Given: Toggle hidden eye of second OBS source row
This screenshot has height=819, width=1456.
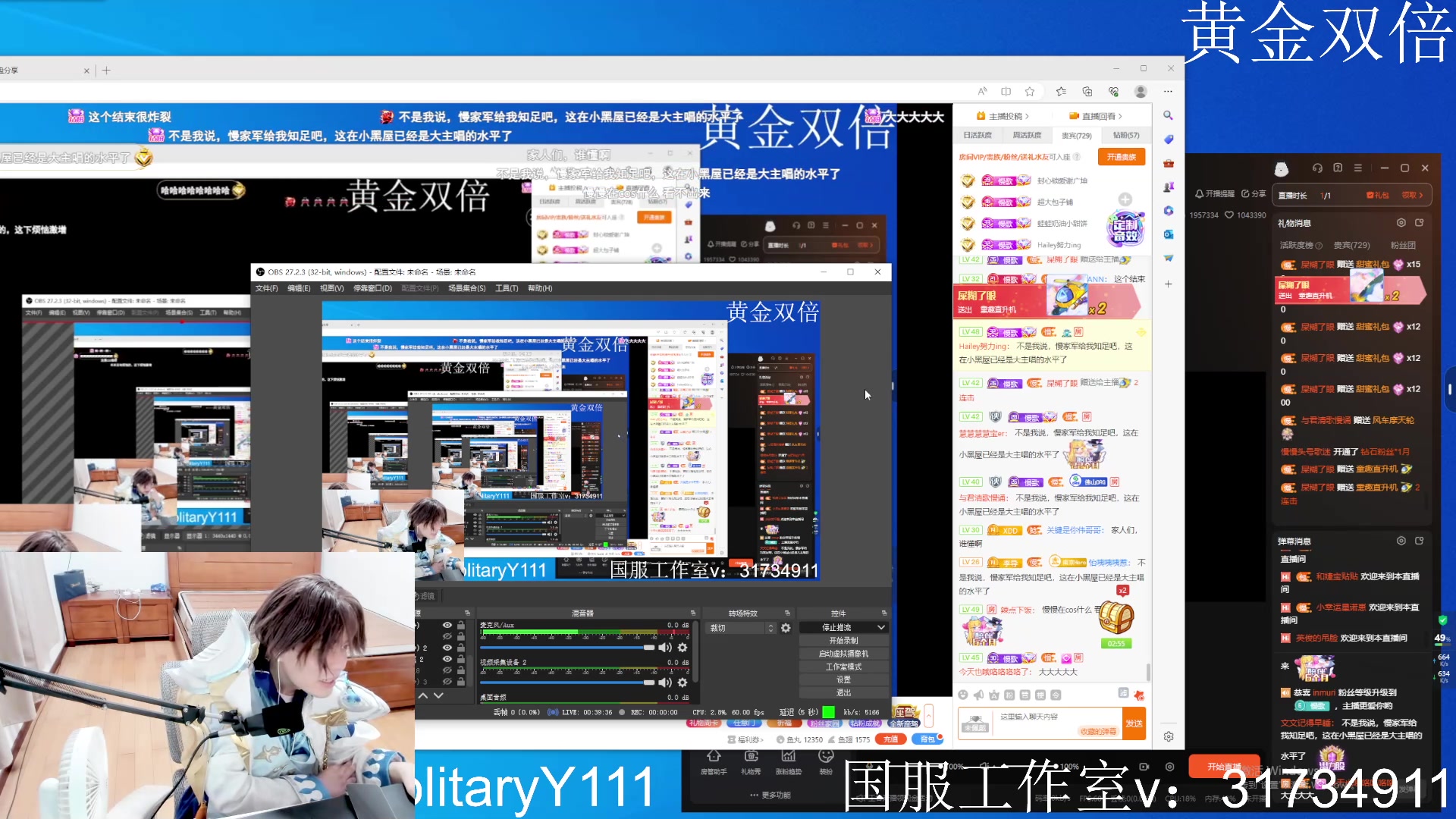Looking at the screenshot, I should (x=447, y=636).
